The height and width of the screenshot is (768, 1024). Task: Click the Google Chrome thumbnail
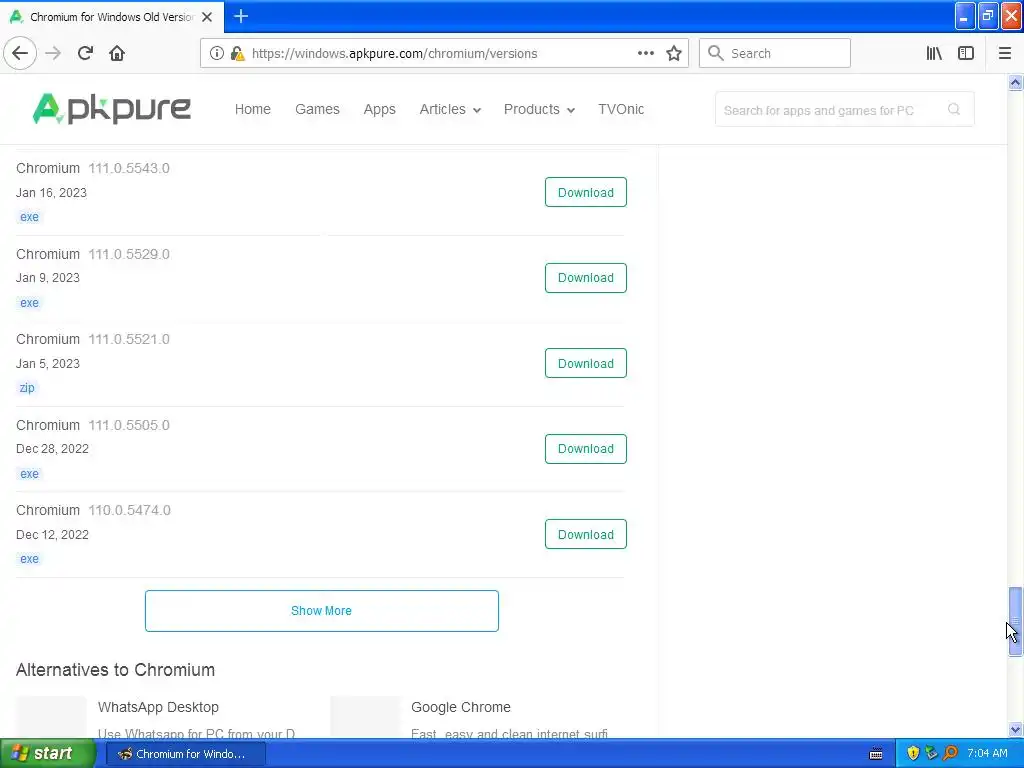click(x=365, y=717)
